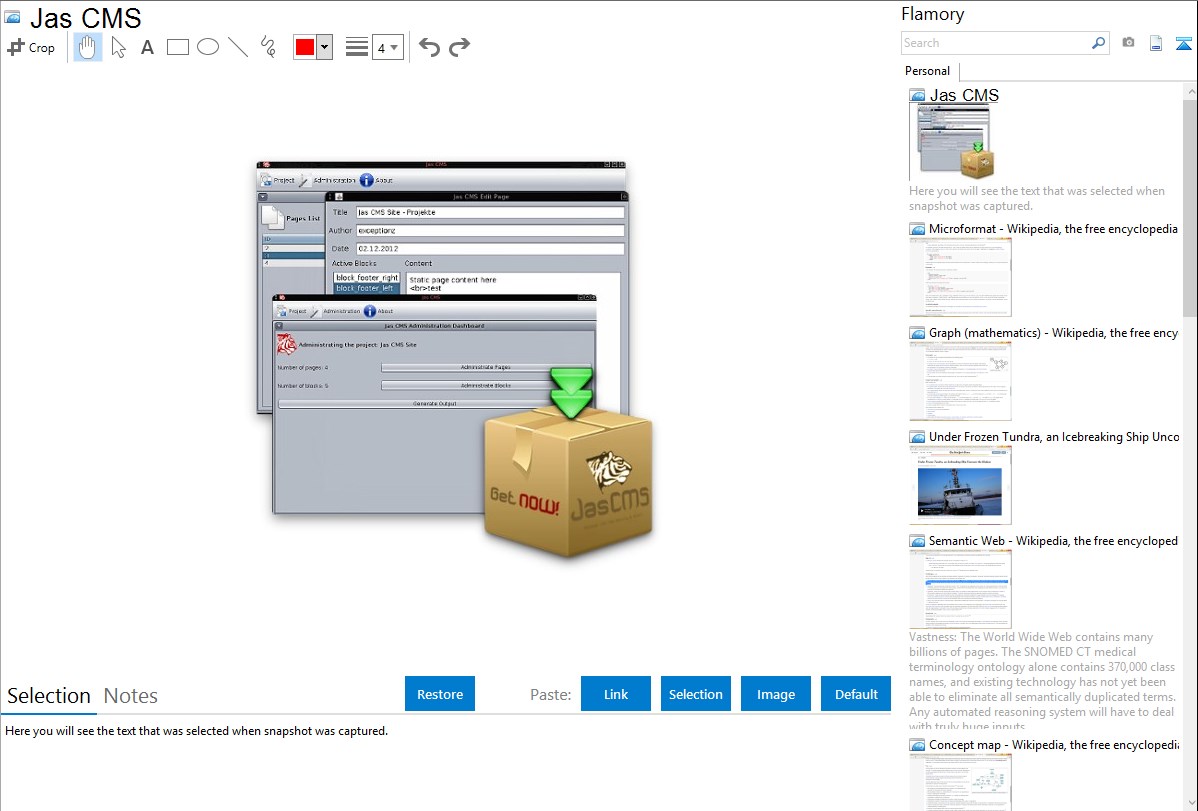Select the straight line tool
1198x811 pixels.
tap(238, 47)
